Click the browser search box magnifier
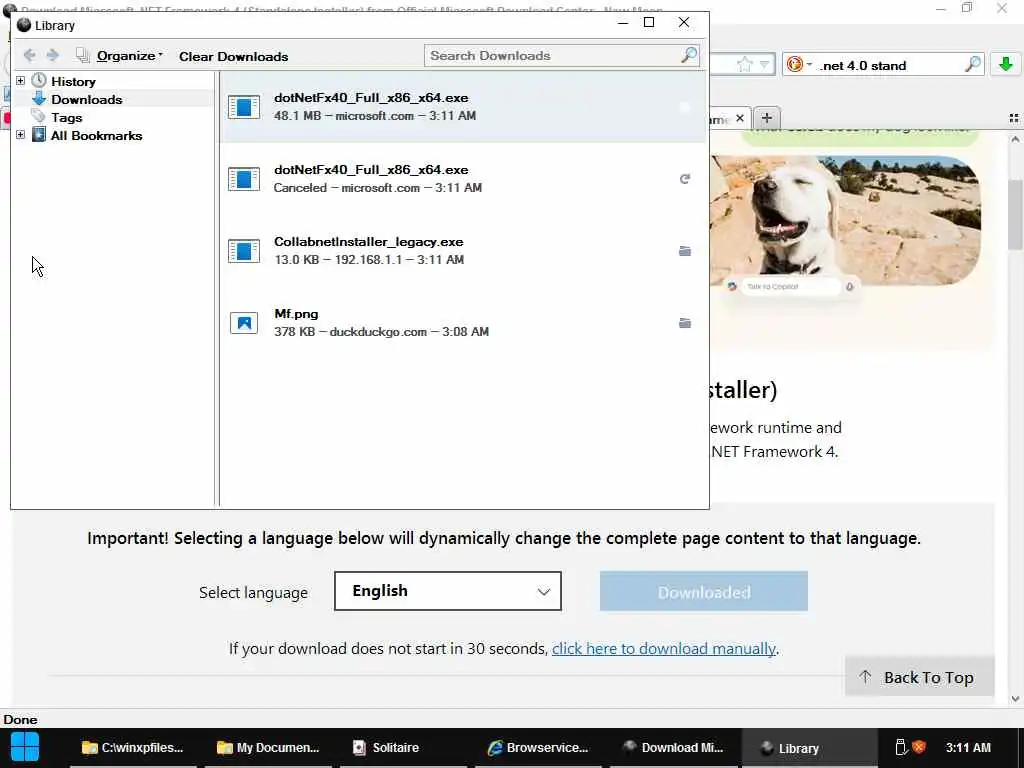The width and height of the screenshot is (1024, 768). click(972, 65)
